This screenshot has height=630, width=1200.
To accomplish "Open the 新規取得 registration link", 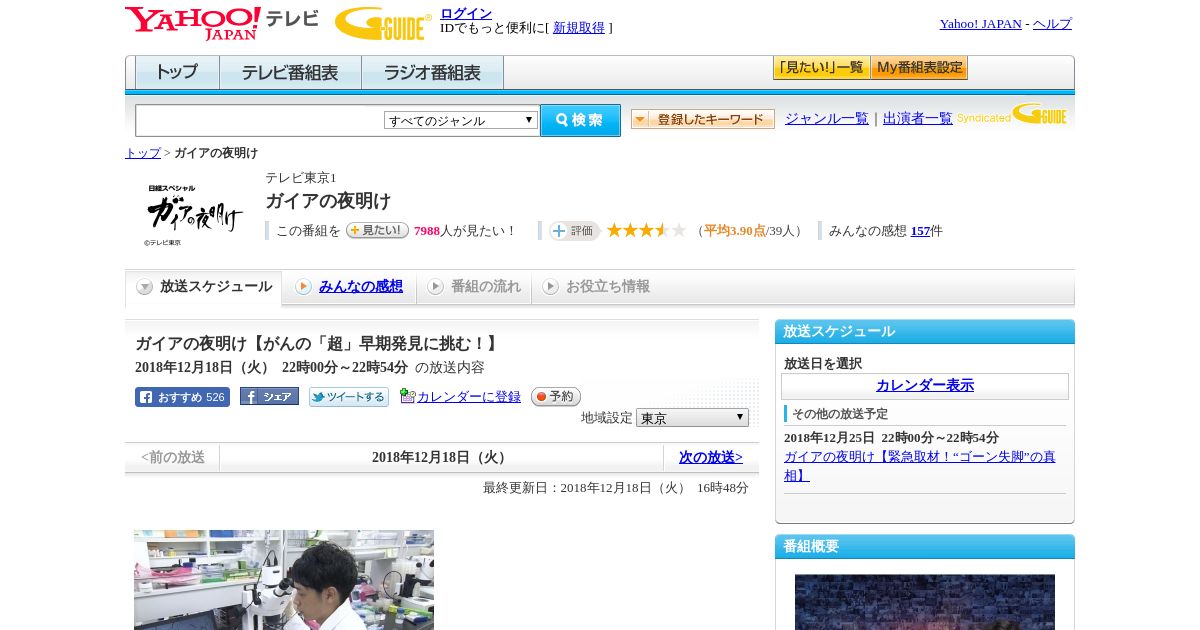I will (x=579, y=28).
